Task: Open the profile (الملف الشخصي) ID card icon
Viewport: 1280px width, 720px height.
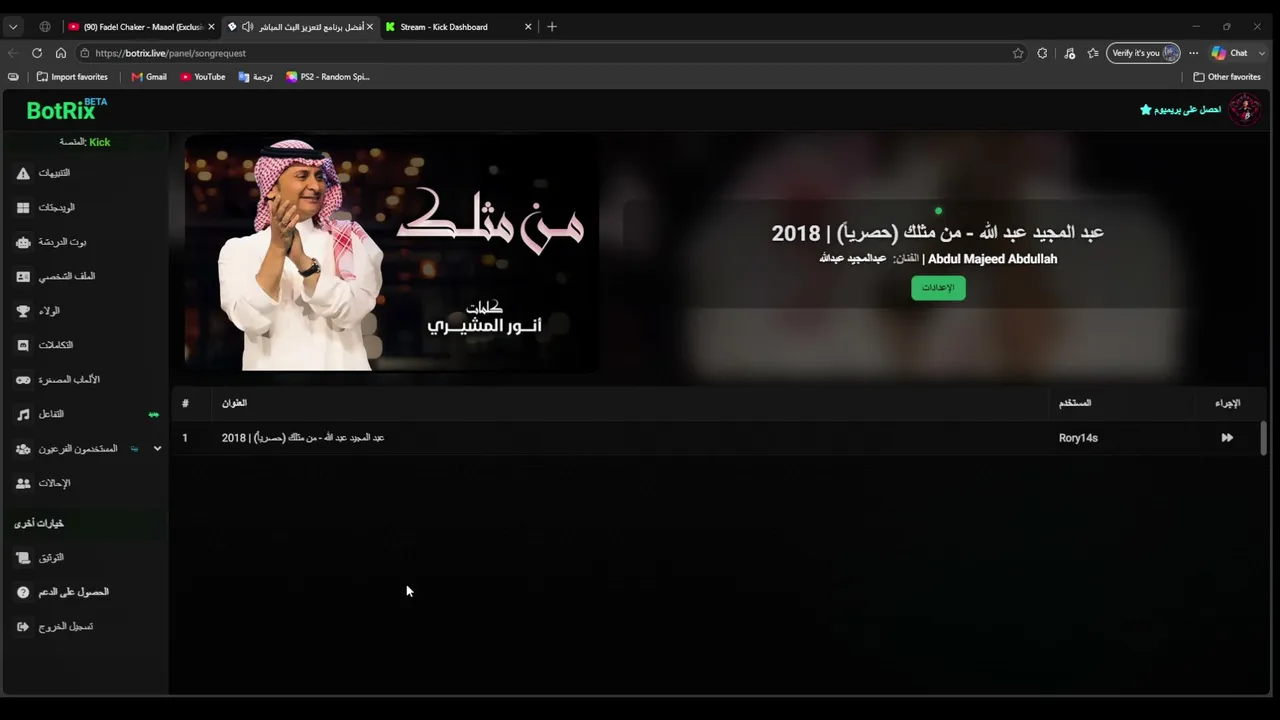Action: (23, 277)
